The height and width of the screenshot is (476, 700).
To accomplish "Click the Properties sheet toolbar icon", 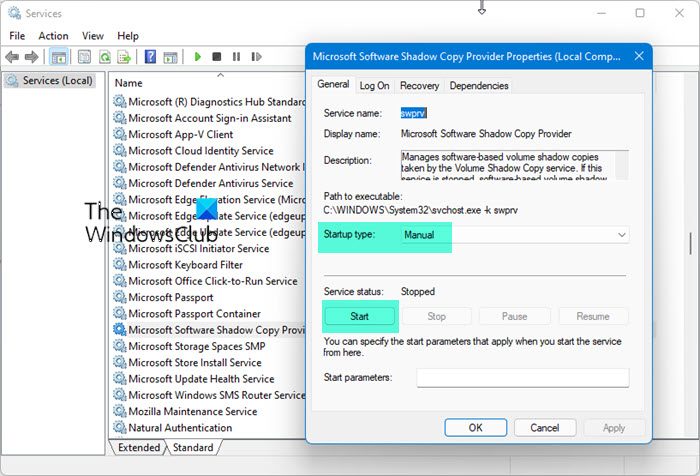I will point(84,57).
